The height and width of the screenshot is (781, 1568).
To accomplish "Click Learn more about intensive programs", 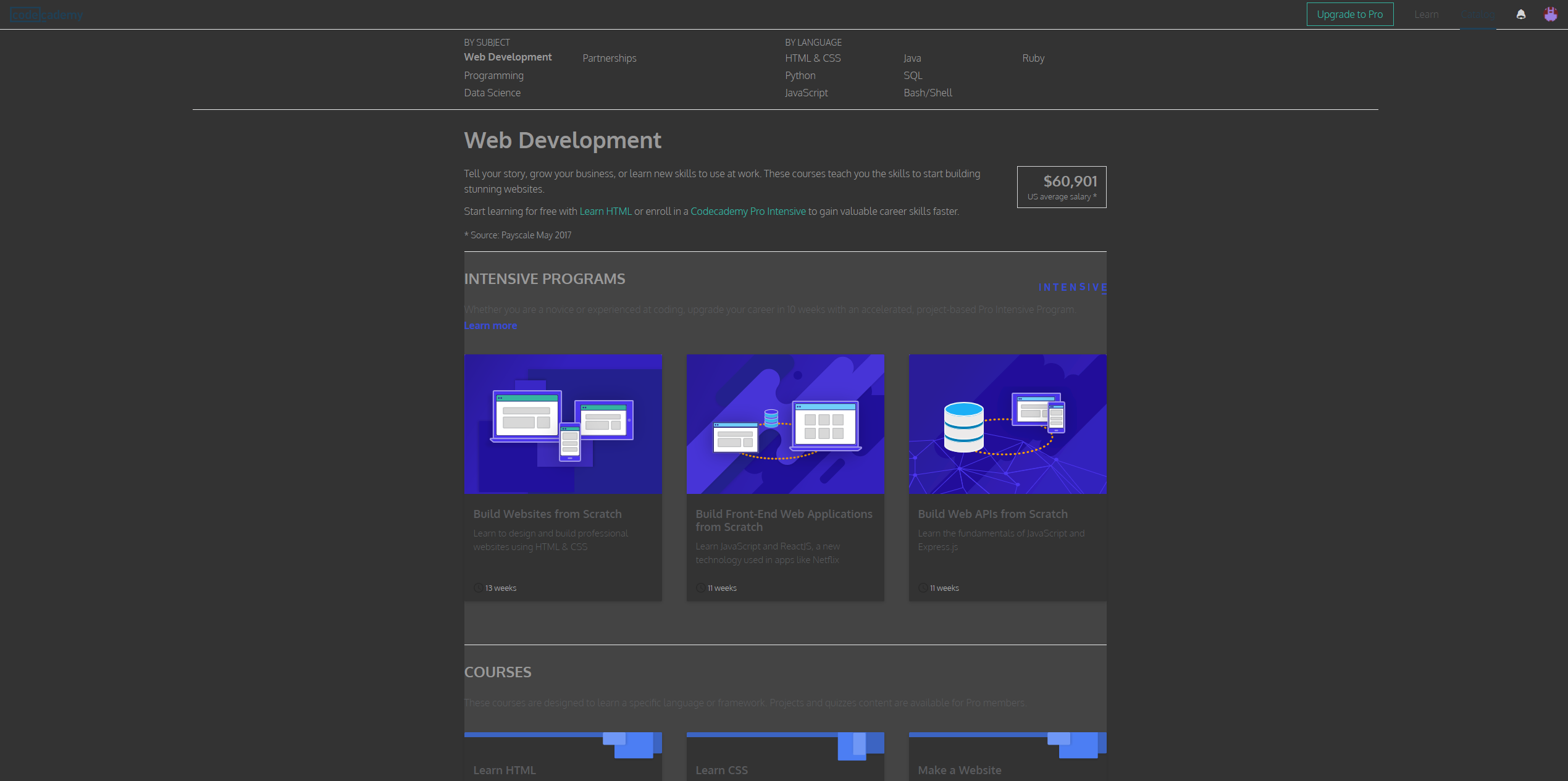I will (490, 325).
